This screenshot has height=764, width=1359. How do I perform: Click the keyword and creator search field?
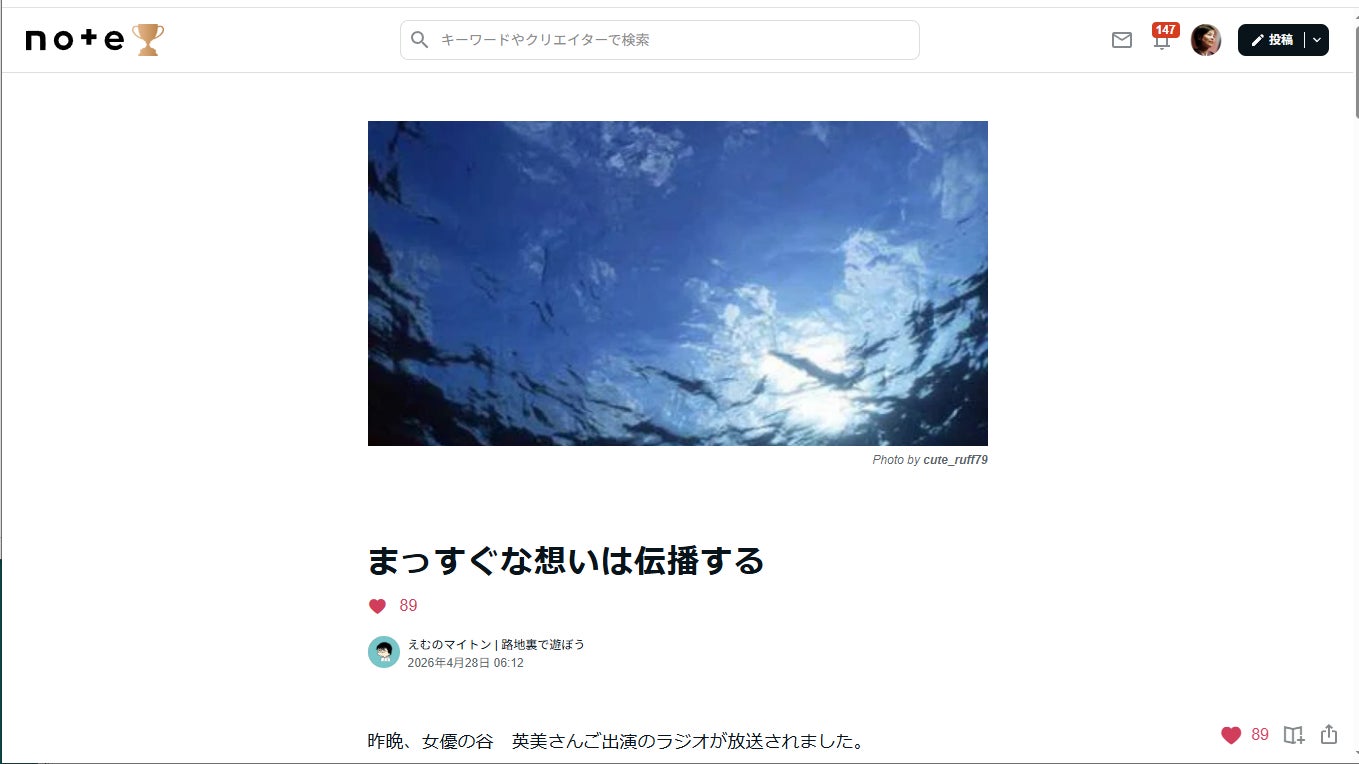click(660, 40)
